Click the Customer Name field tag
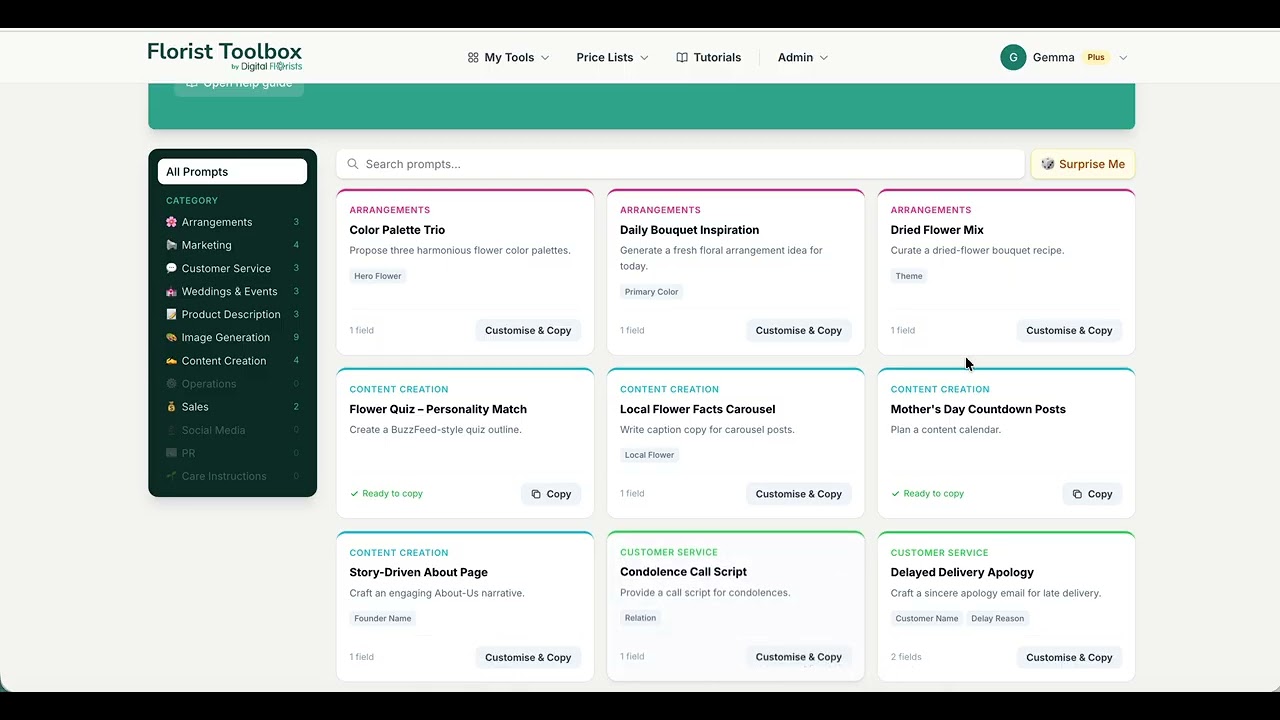 tap(927, 619)
